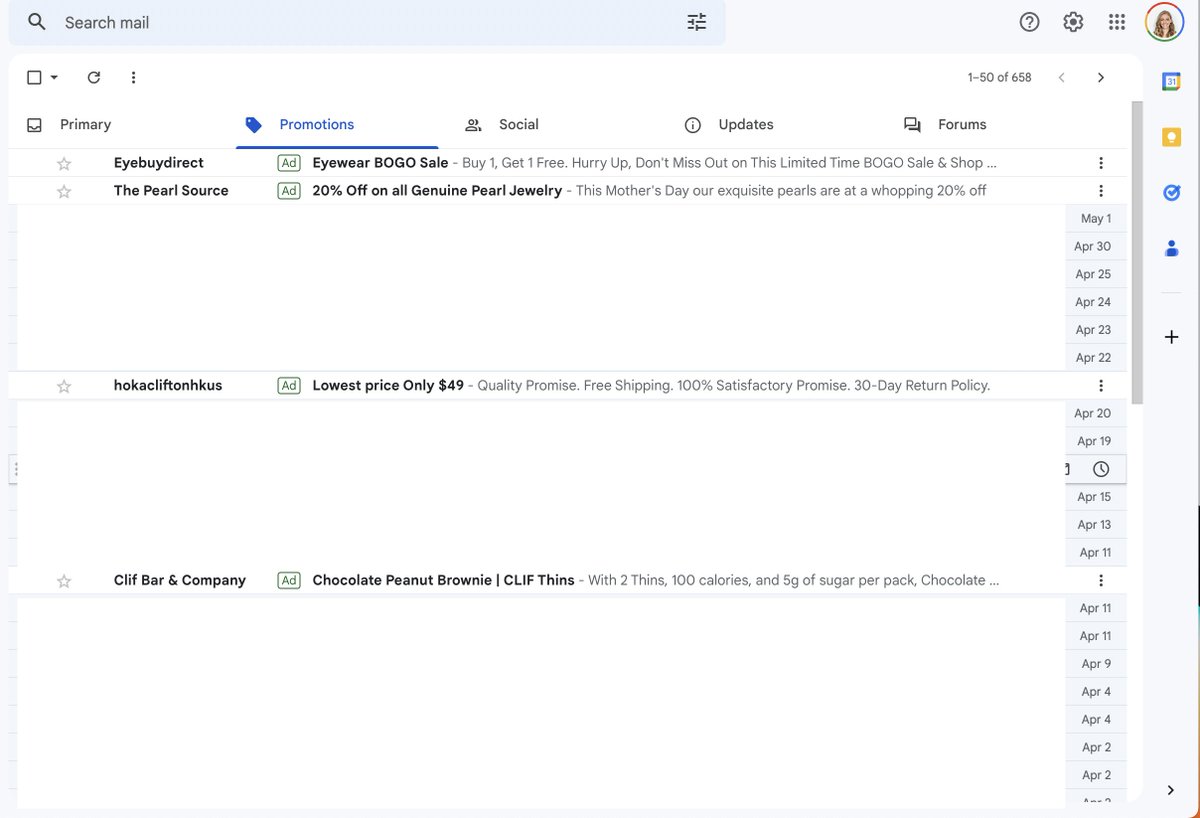This screenshot has height=818, width=1200.
Task: Click sender name hokacliftonhkus
Action: point(168,386)
